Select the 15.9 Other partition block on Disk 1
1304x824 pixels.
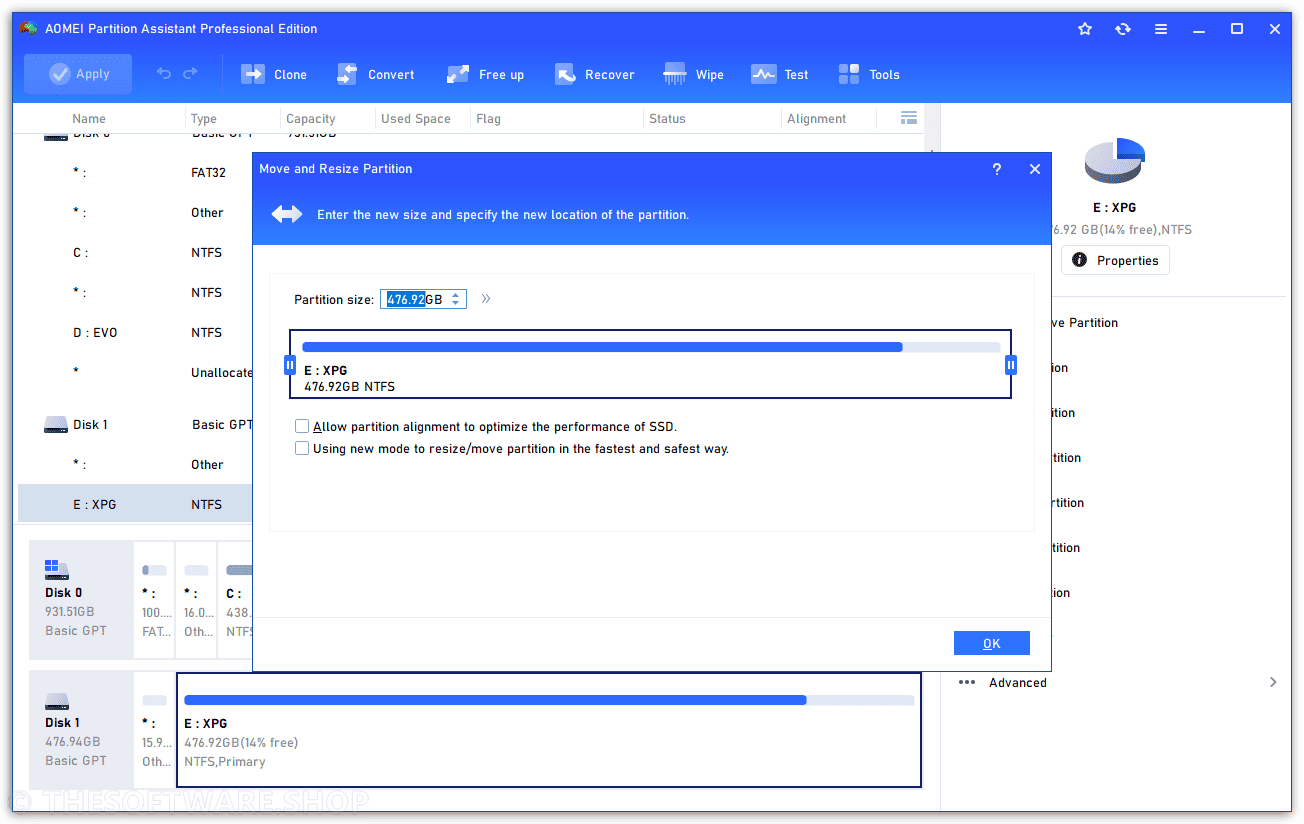155,730
